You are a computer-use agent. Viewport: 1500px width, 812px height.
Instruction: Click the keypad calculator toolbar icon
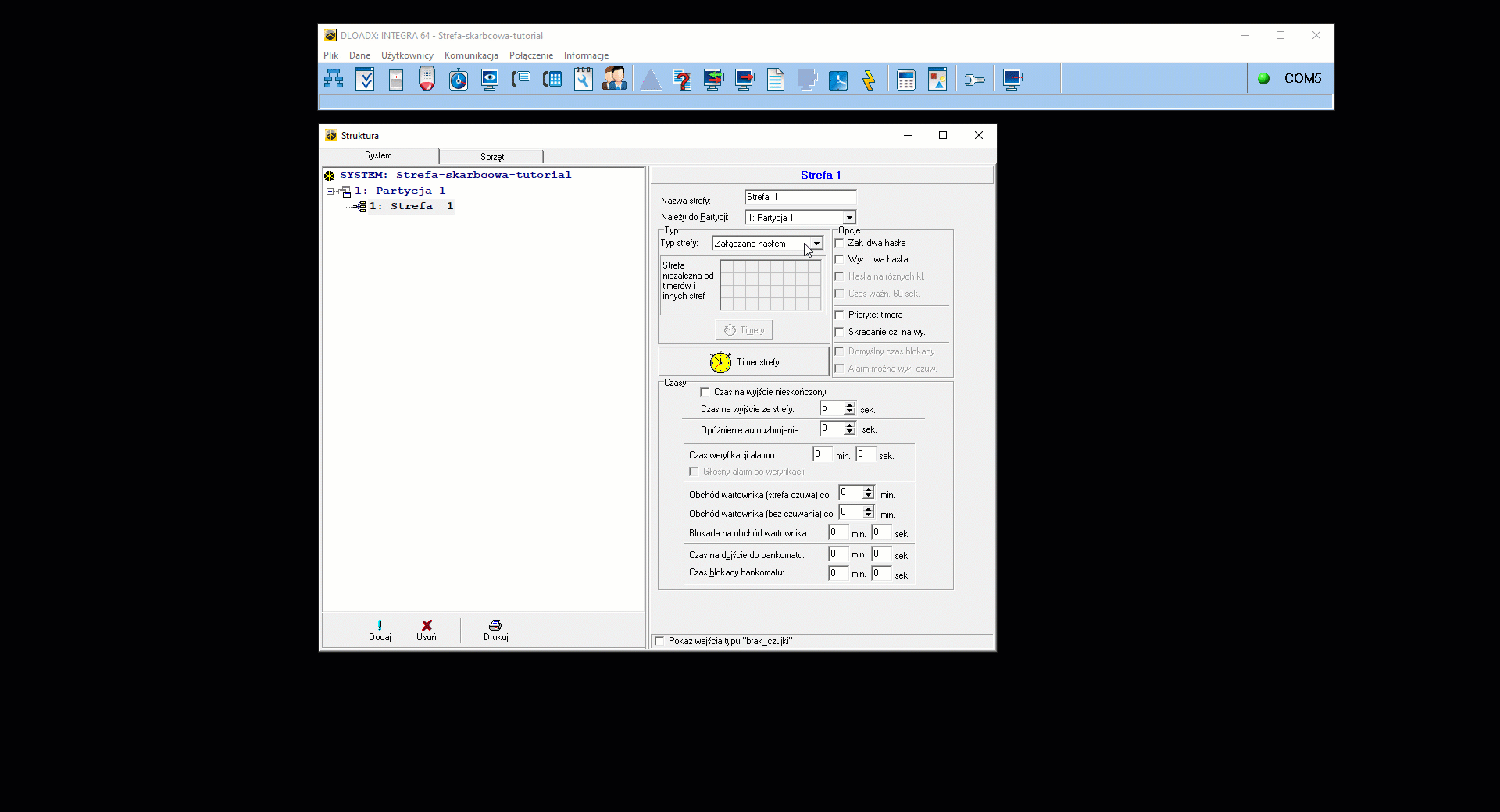(x=905, y=79)
